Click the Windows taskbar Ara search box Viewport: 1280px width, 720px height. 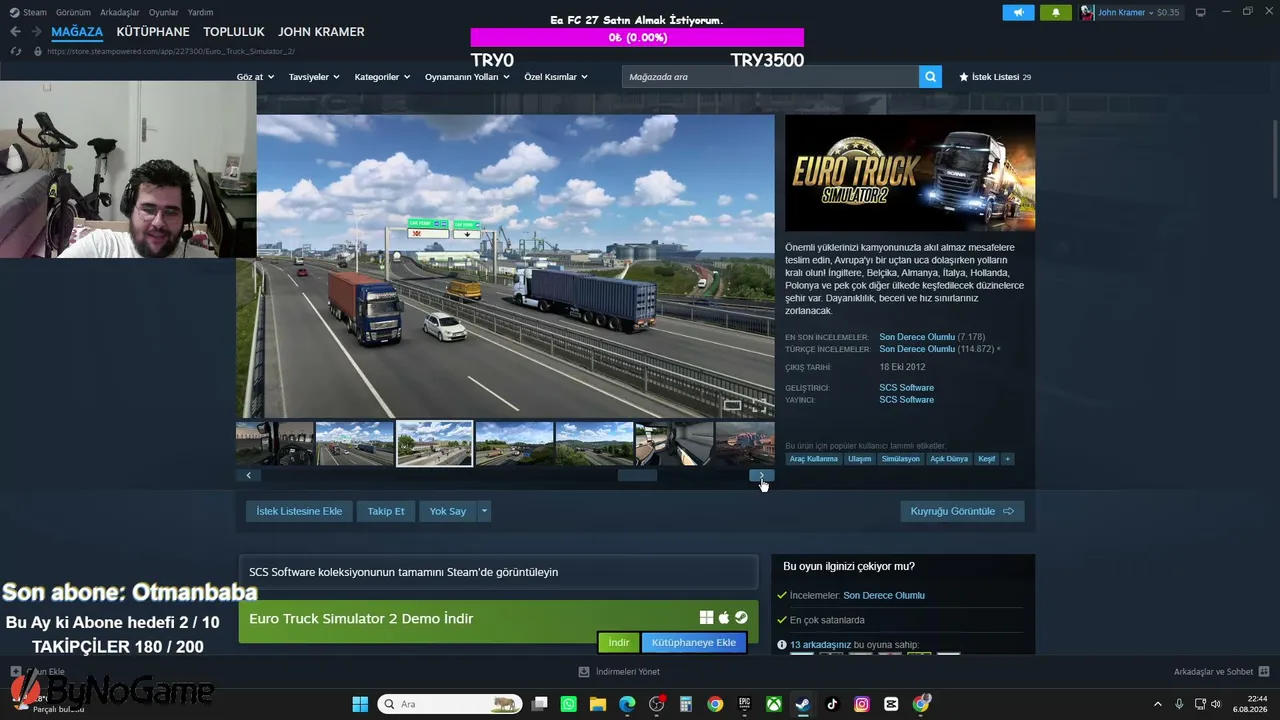[450, 704]
